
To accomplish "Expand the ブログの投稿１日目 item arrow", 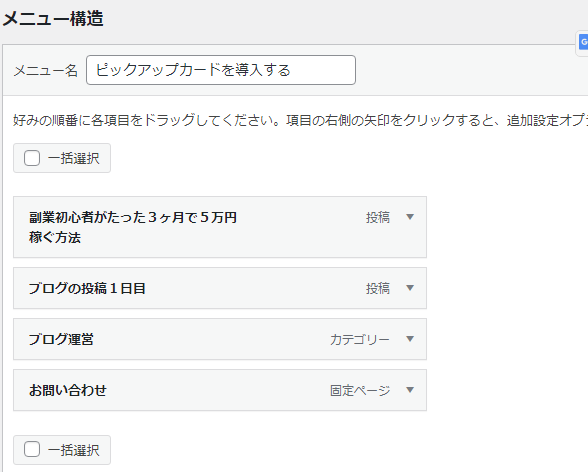I will click(410, 288).
